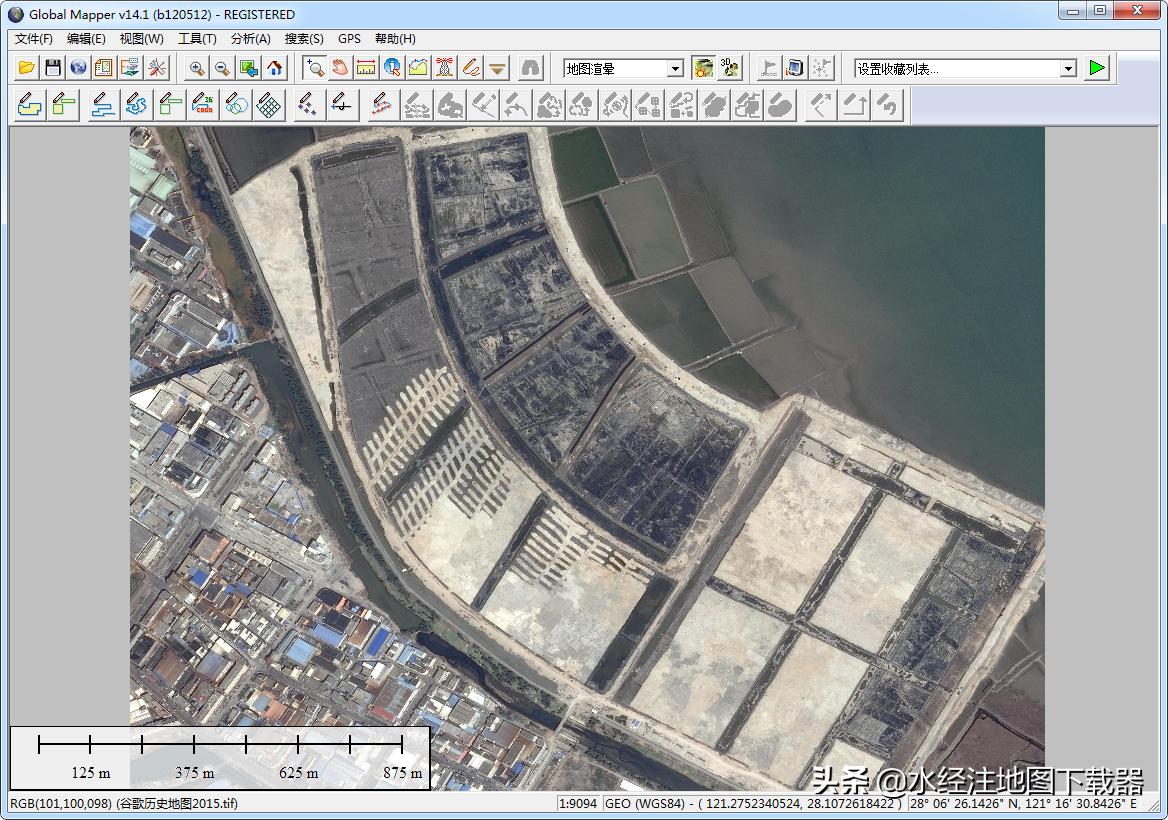Click the Home full view icon
The image size is (1168, 820).
tap(274, 68)
